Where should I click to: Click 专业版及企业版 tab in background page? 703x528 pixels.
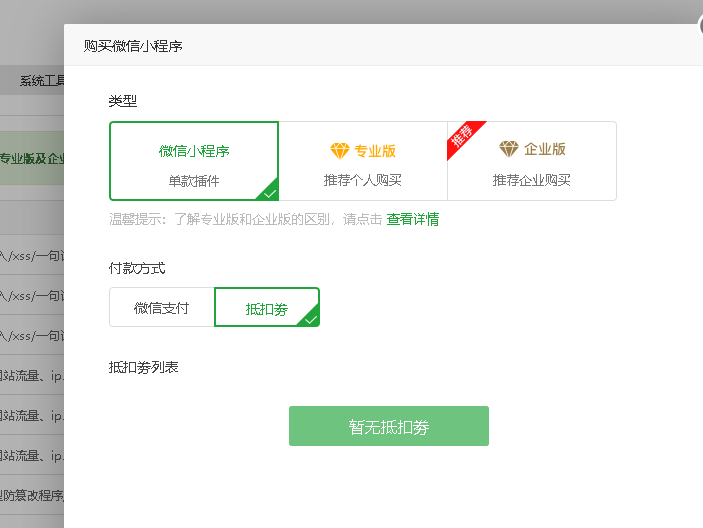point(32,158)
